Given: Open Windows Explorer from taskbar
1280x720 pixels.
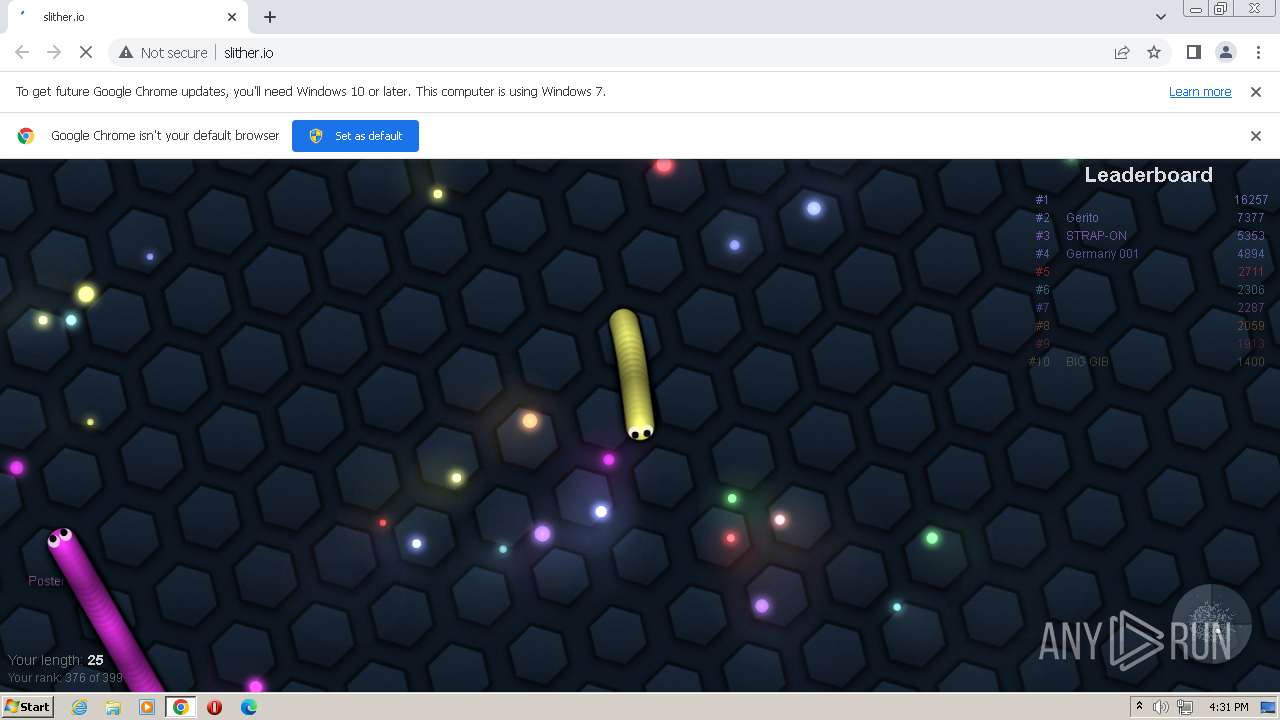Looking at the screenshot, I should click(113, 707).
